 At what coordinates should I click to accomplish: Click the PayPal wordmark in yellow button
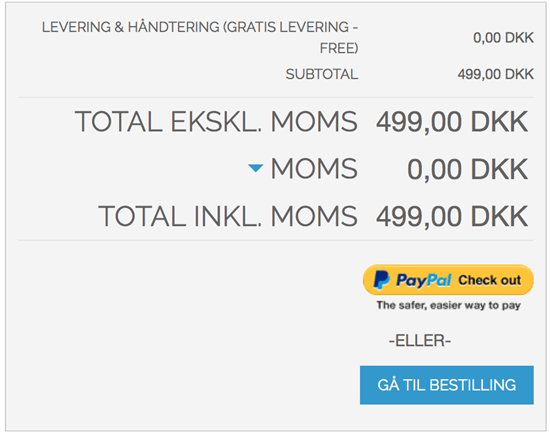pyautogui.click(x=423, y=280)
